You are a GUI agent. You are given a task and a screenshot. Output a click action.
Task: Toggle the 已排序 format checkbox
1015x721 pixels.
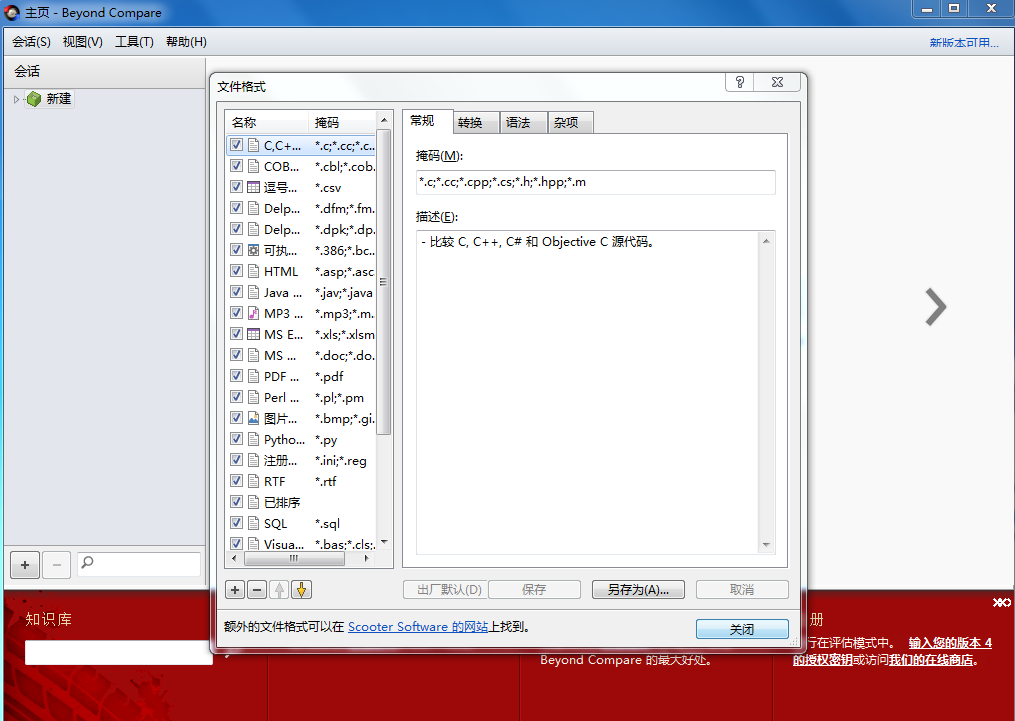pyautogui.click(x=236, y=502)
